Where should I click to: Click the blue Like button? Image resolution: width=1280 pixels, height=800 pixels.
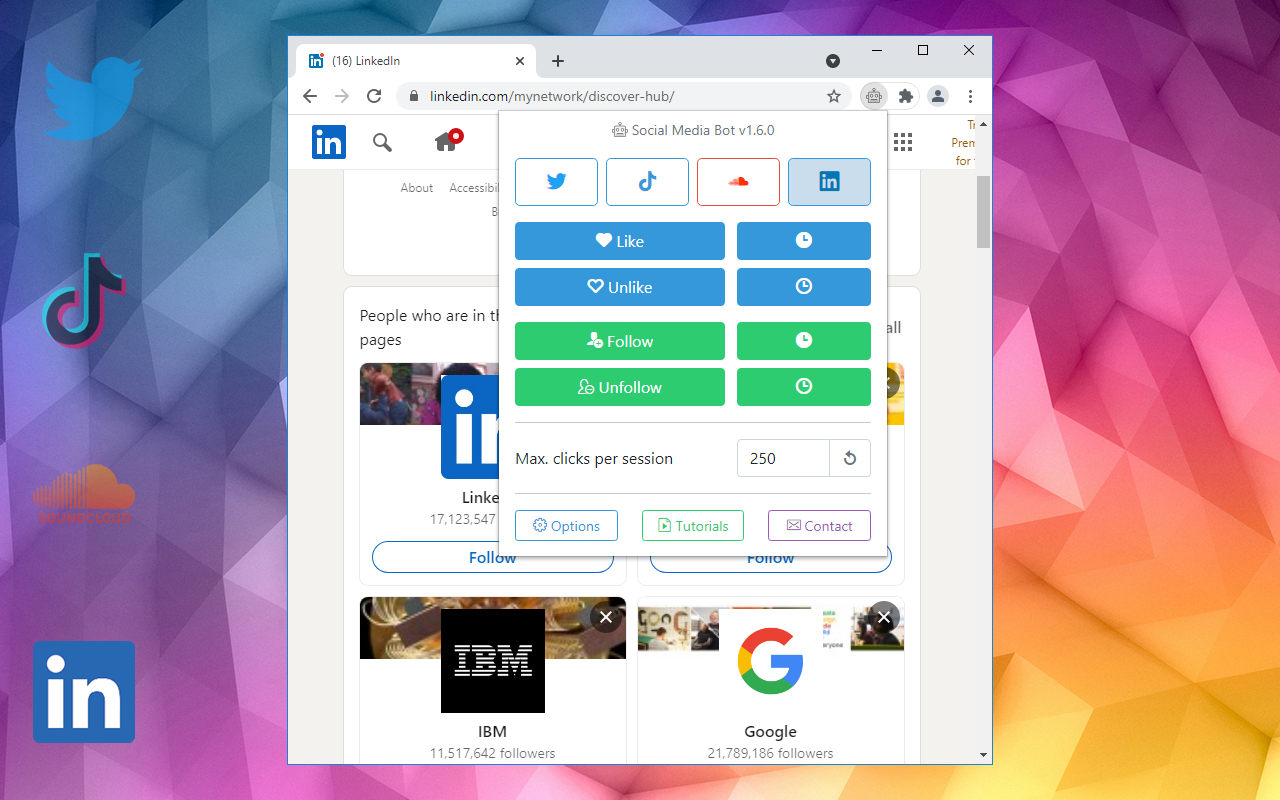tap(619, 241)
